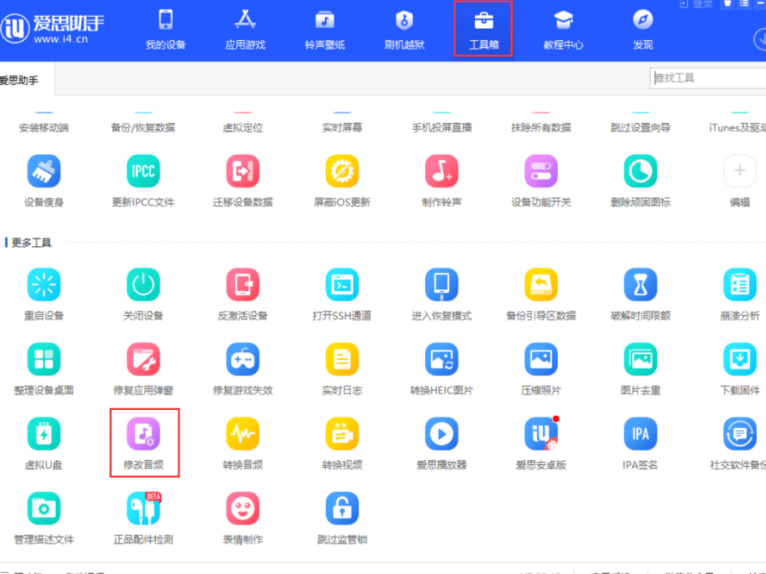Open the 备份引导区数据 tool

click(541, 285)
